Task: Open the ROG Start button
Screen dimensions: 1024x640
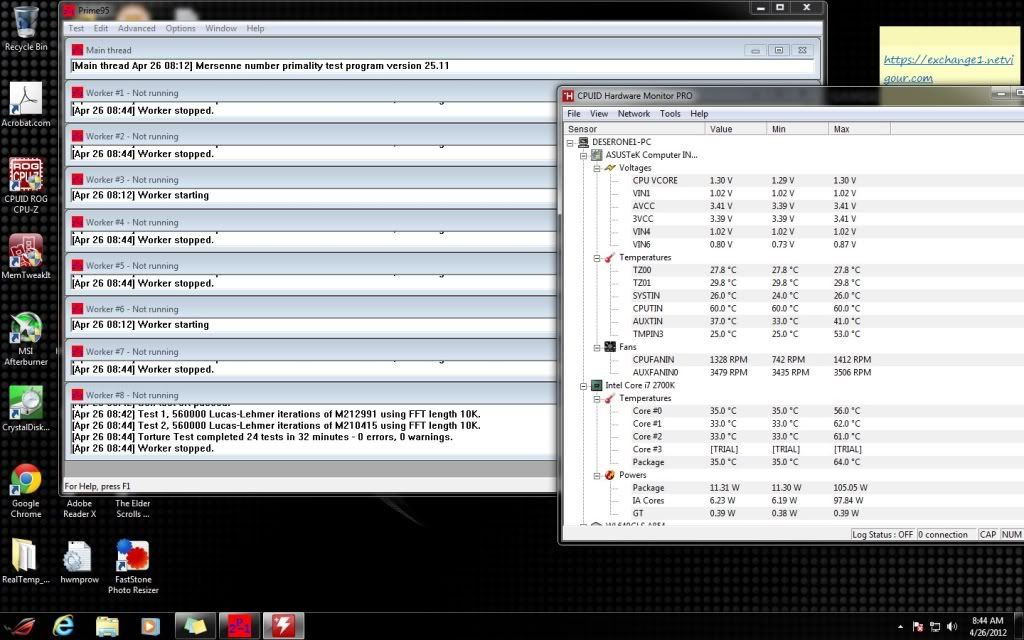Action: pyautogui.click(x=20, y=626)
